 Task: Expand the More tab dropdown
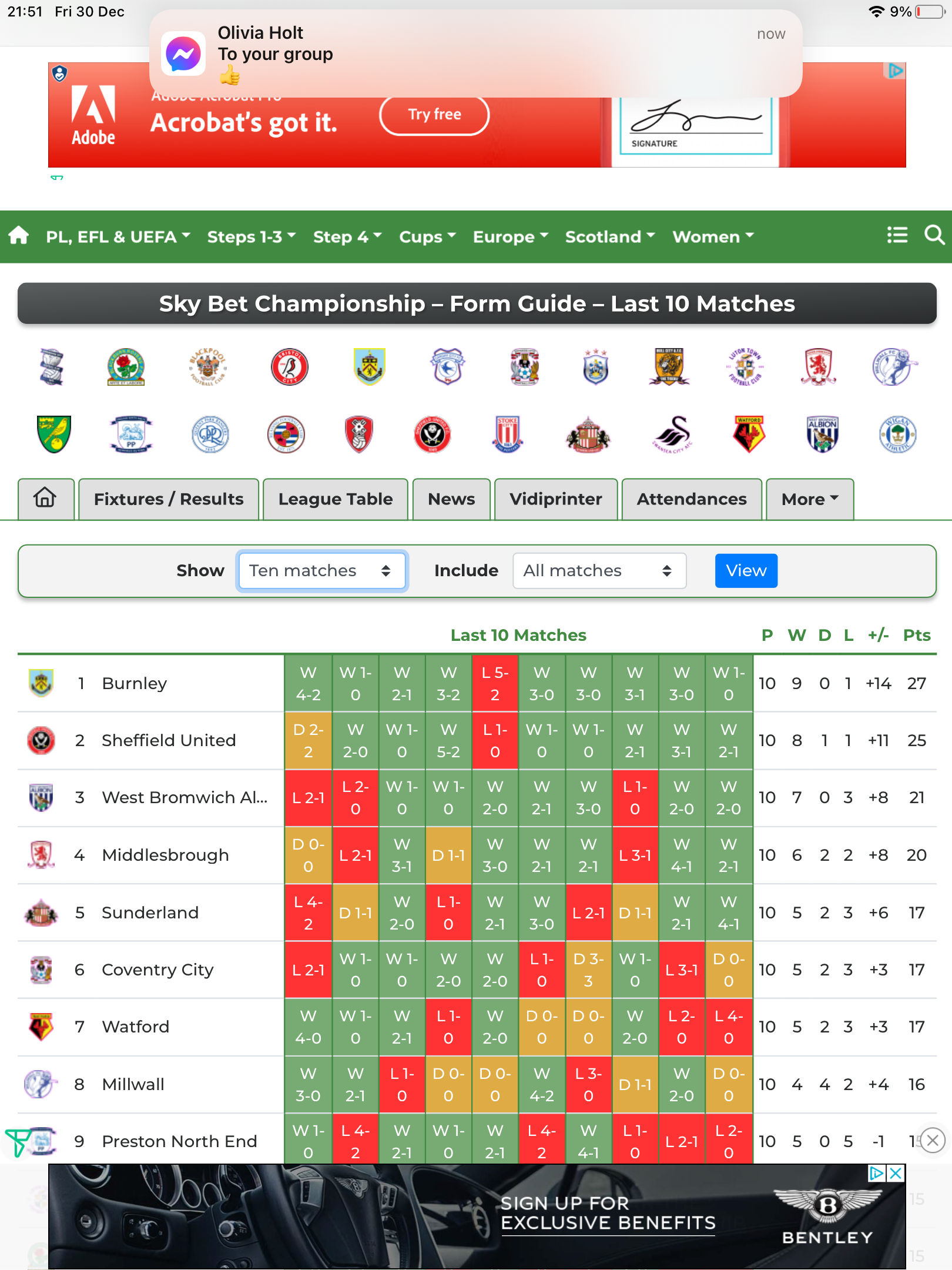coord(809,499)
